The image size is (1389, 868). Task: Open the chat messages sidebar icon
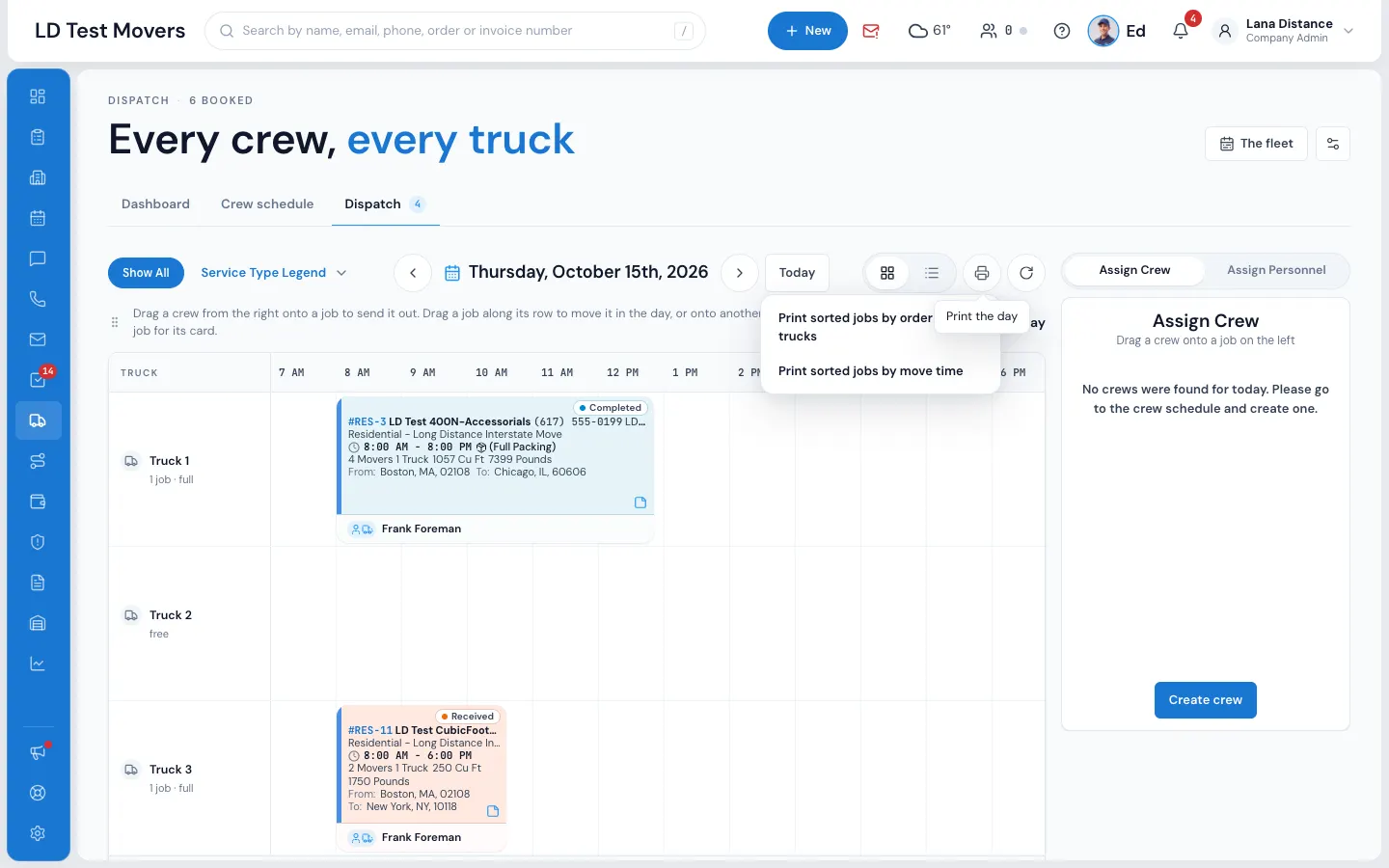[38, 258]
